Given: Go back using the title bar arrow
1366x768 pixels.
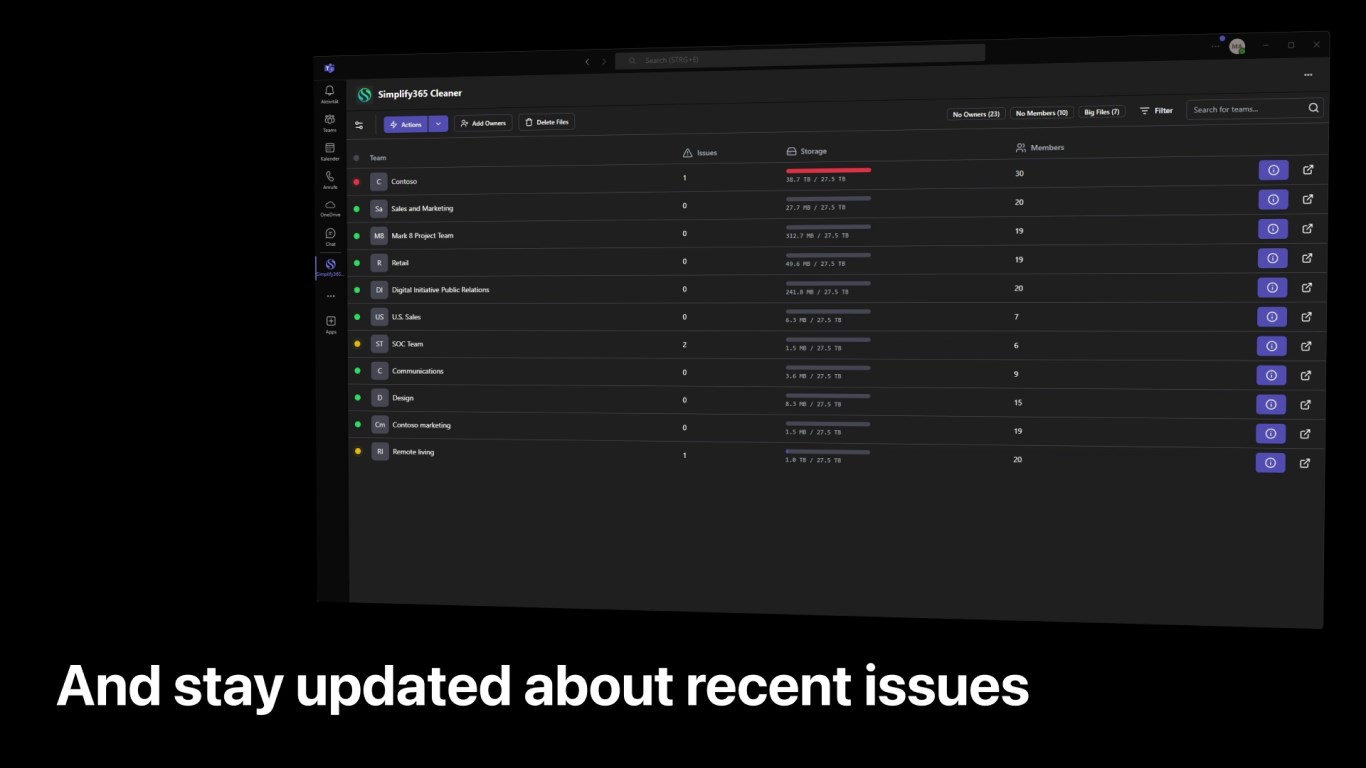Looking at the screenshot, I should 587,62.
